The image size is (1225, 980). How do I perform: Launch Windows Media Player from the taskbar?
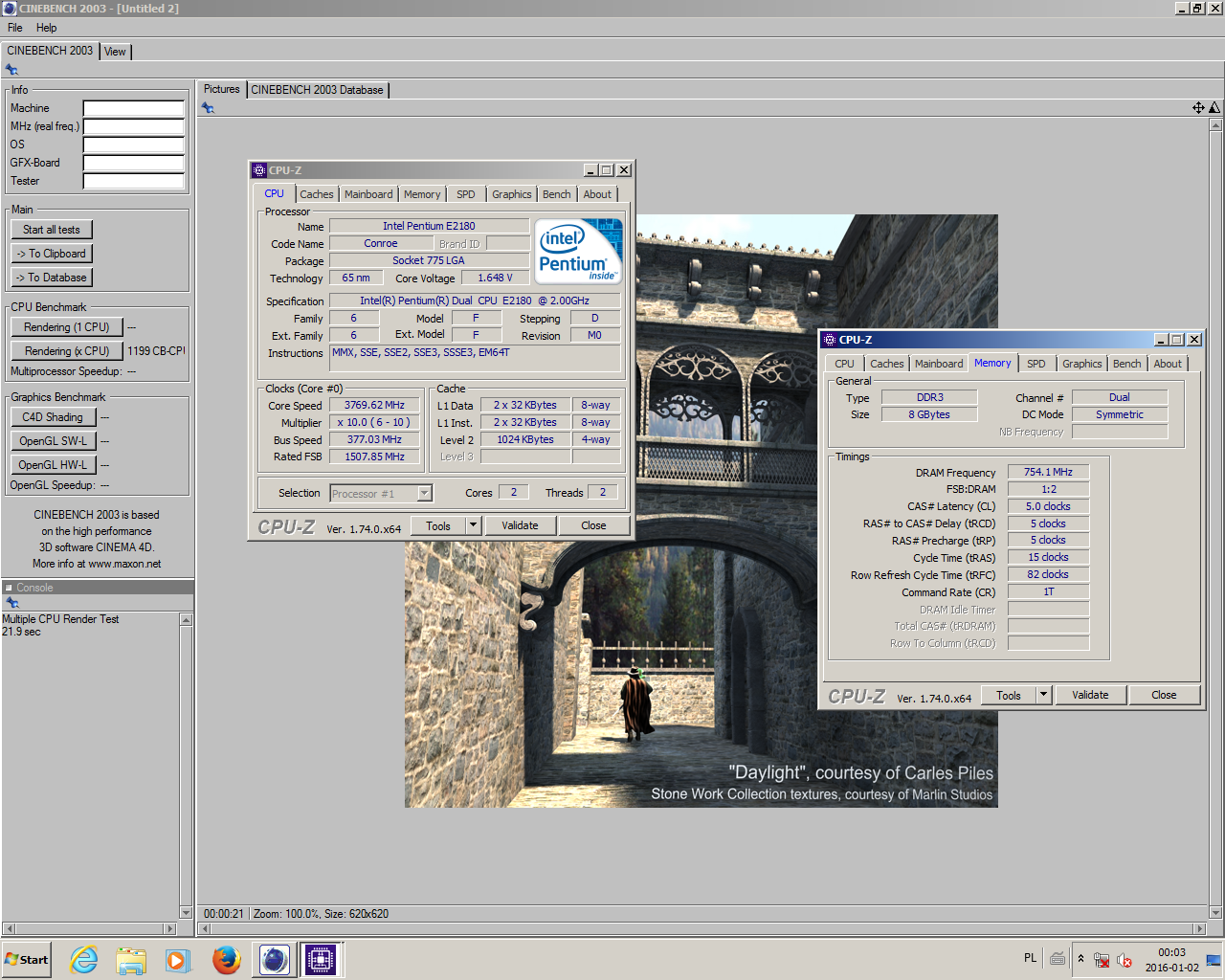(x=178, y=959)
